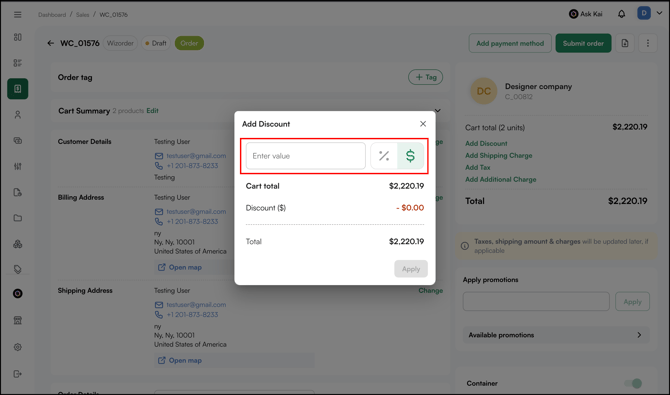Open the customers person icon in sidebar
The width and height of the screenshot is (670, 395).
18,115
